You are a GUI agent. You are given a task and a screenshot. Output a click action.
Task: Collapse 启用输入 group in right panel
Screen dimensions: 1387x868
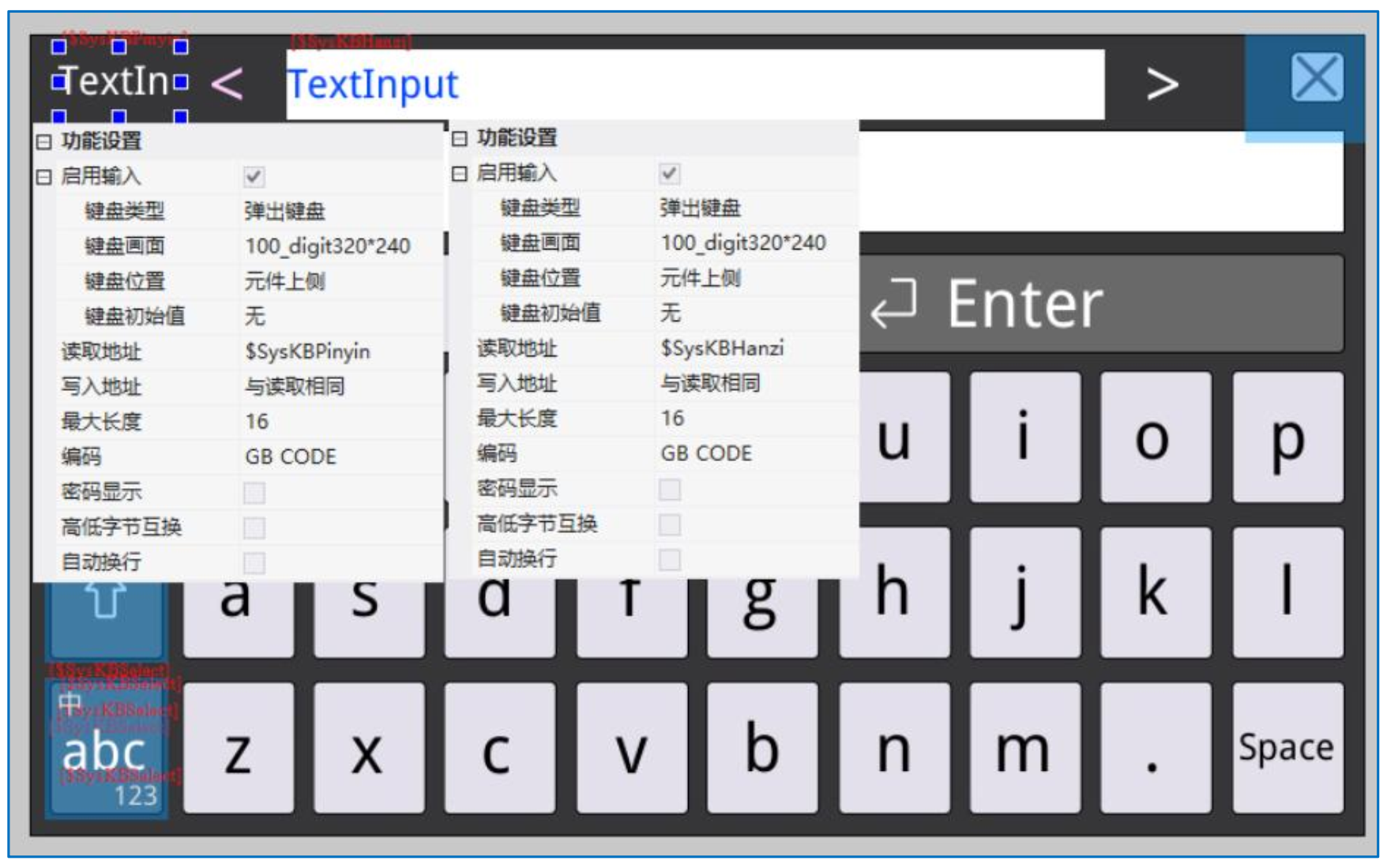(459, 171)
